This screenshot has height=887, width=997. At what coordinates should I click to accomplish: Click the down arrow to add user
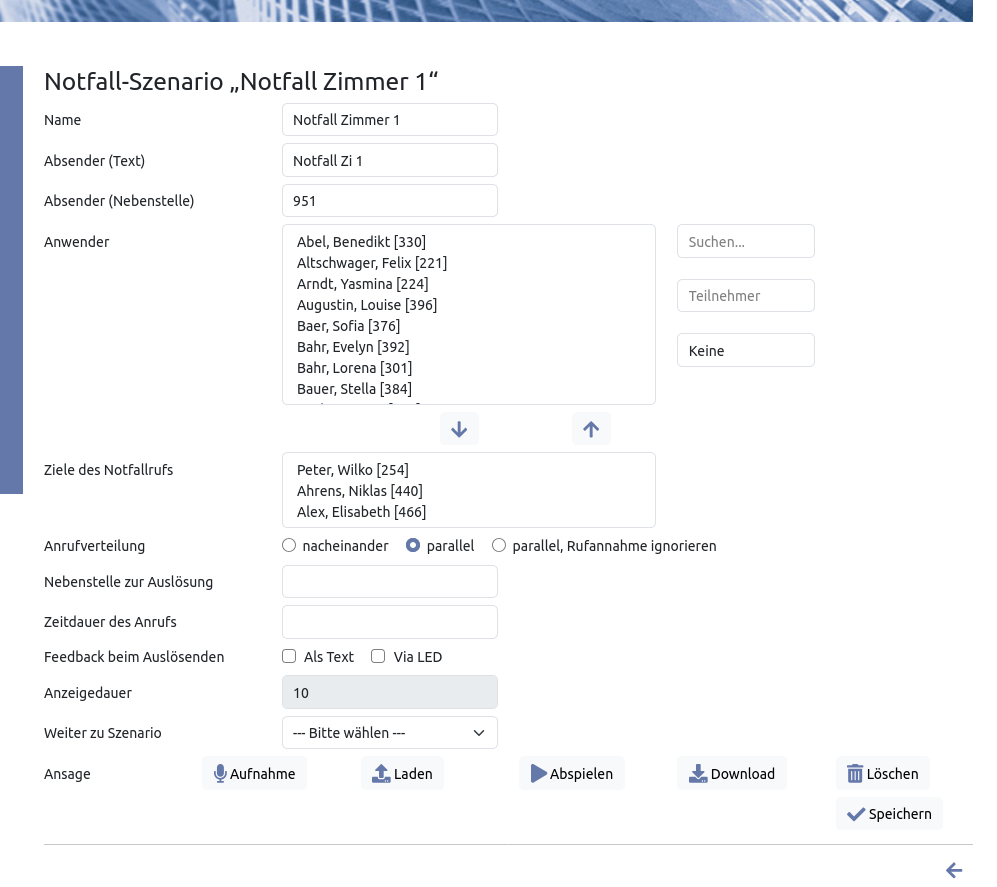pyautogui.click(x=459, y=429)
